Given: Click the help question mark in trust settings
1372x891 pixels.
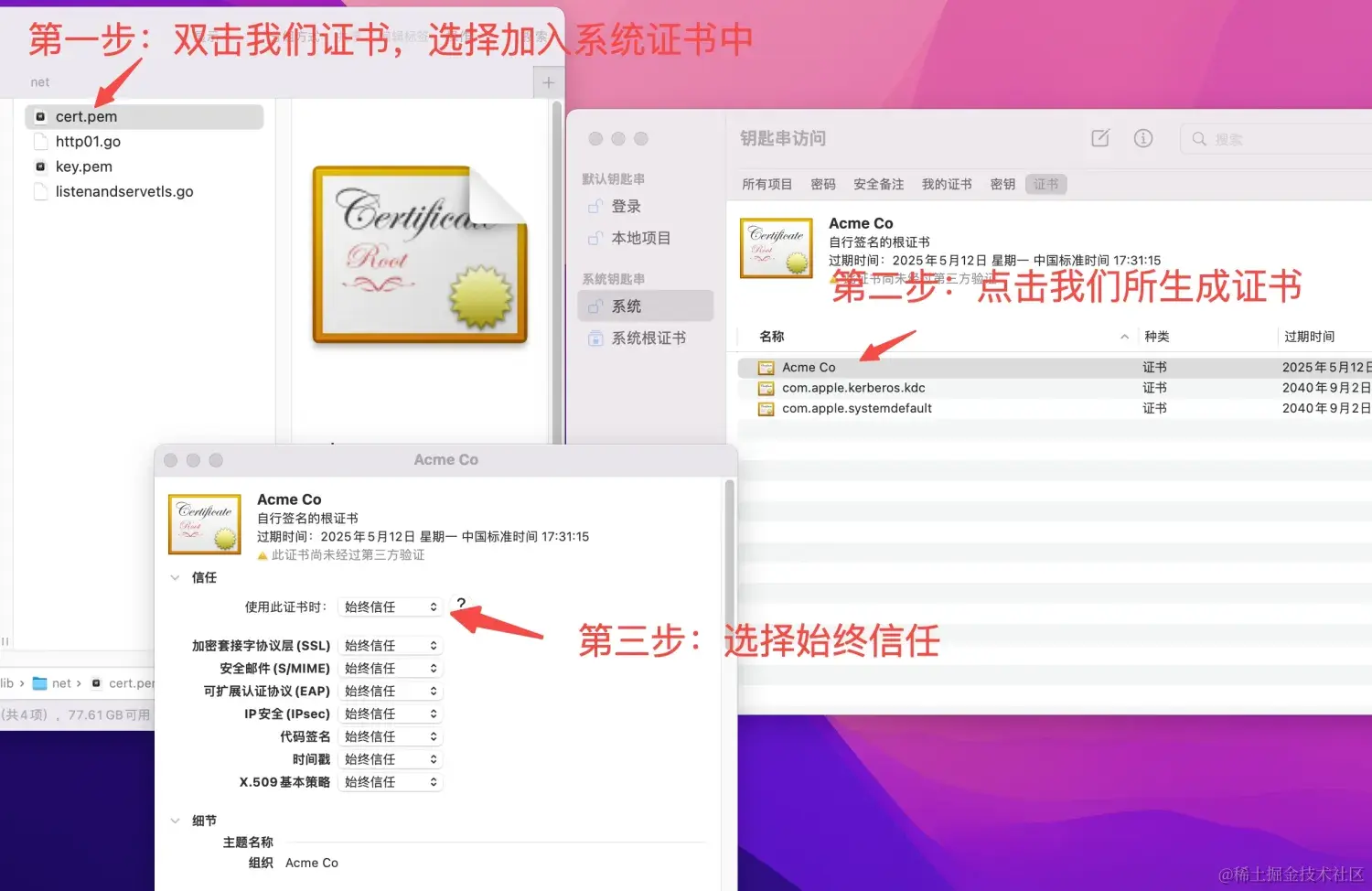Looking at the screenshot, I should pos(461,604).
